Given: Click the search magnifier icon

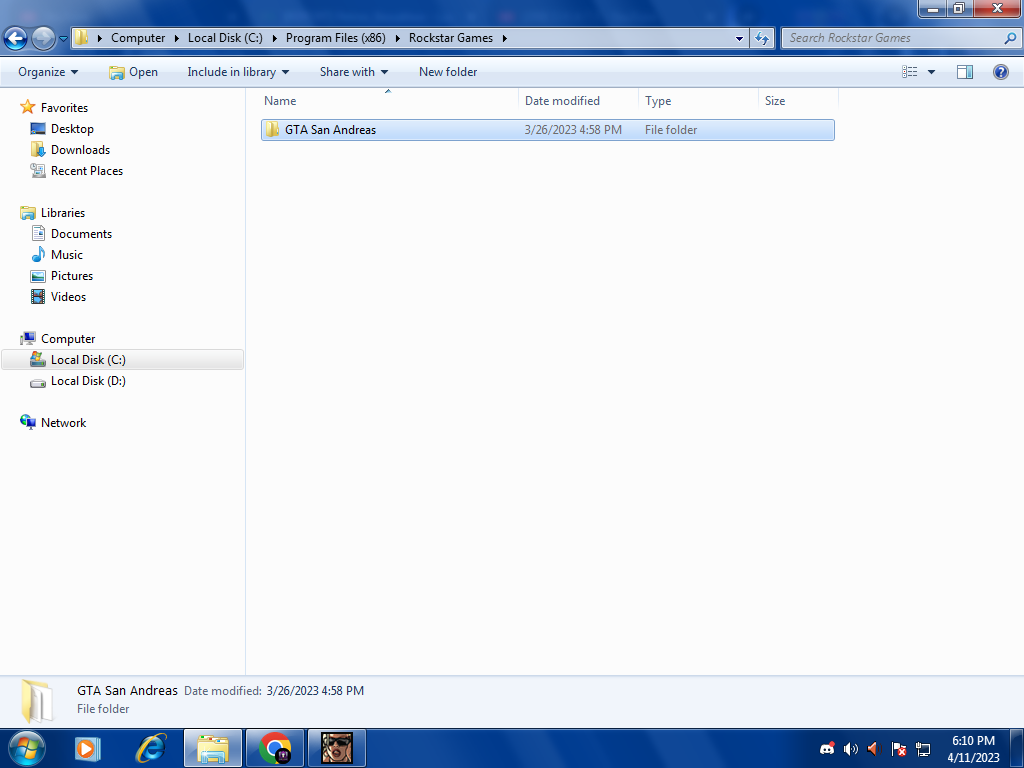Looking at the screenshot, I should tap(1010, 38).
